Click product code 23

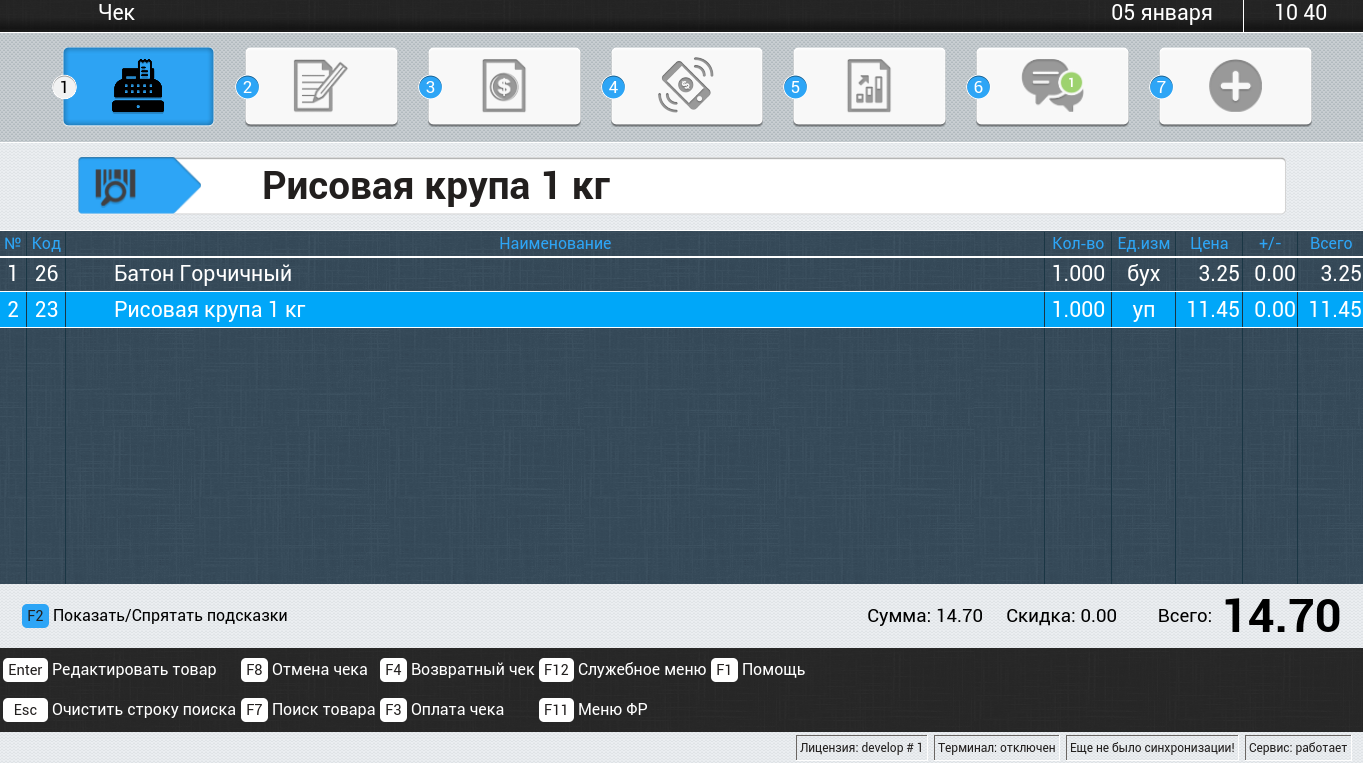click(x=46, y=310)
